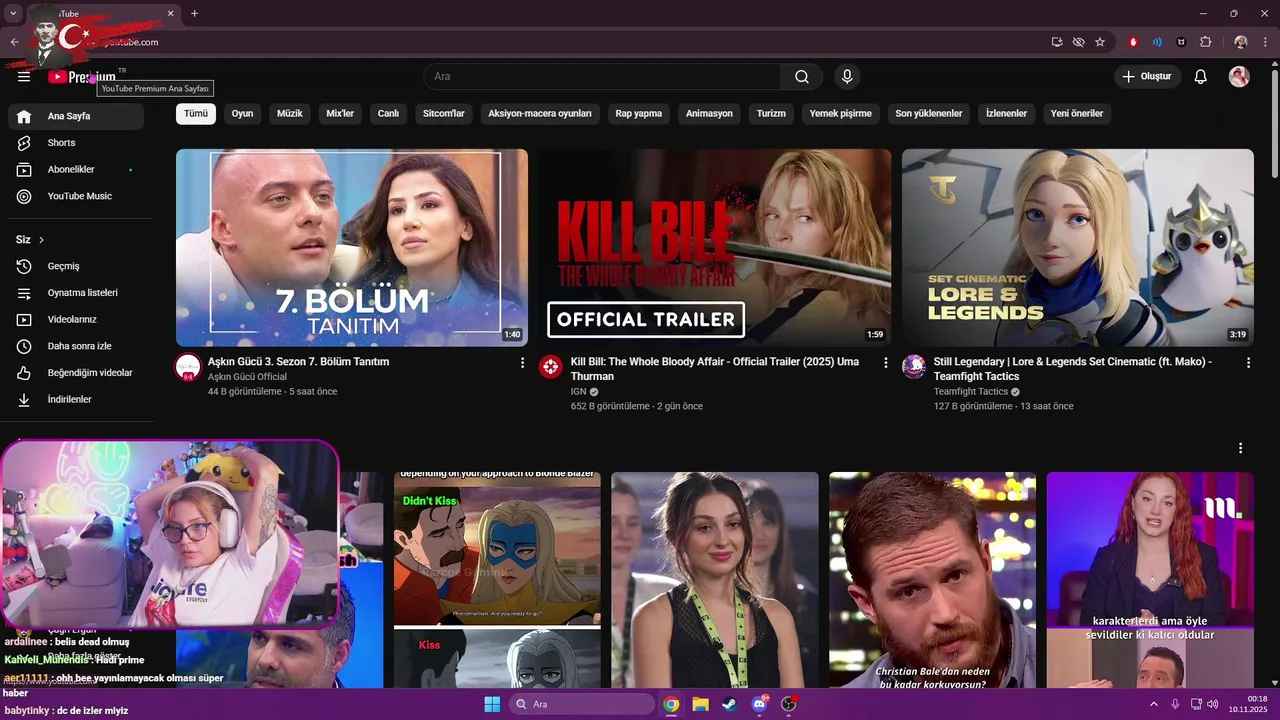Click the red hand ad-blocker extension
The width and height of the screenshot is (1280, 720).
1133,42
